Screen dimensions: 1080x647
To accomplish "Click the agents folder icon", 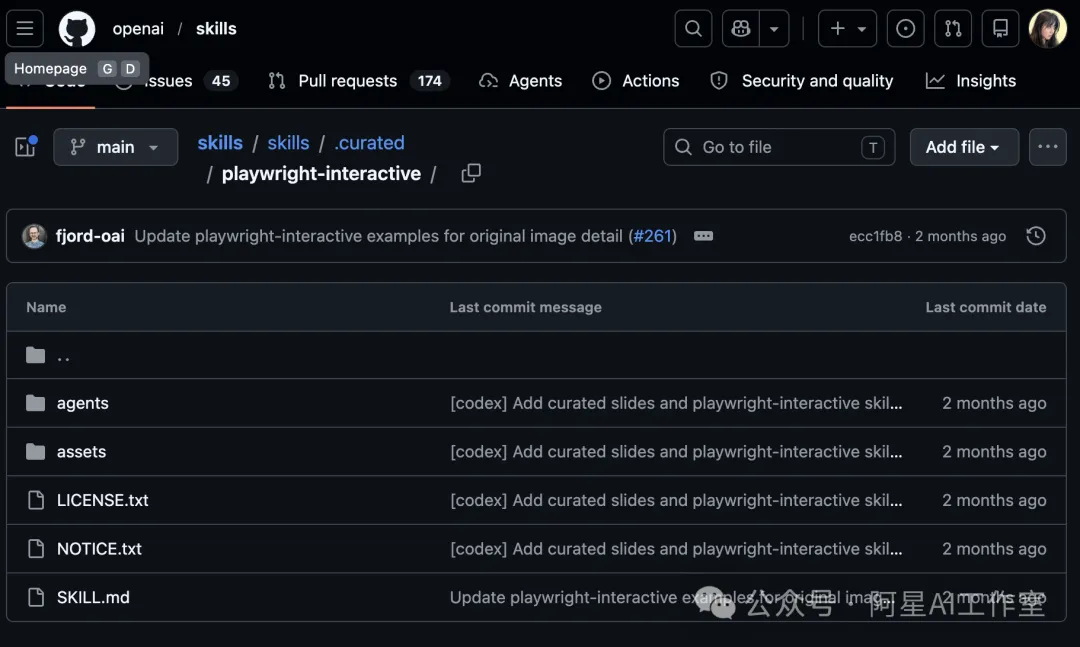I will pyautogui.click(x=35, y=403).
